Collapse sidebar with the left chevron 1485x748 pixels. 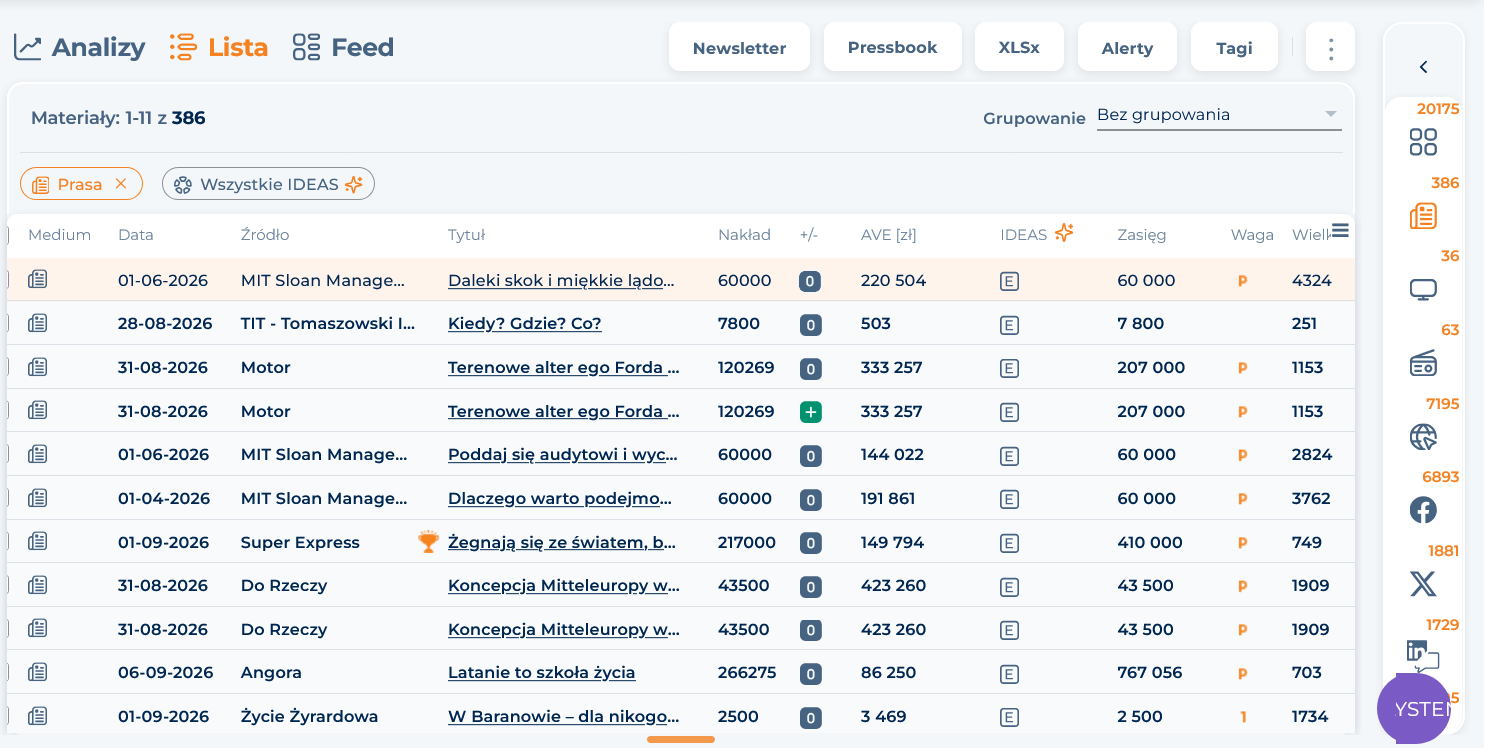coord(1423,67)
